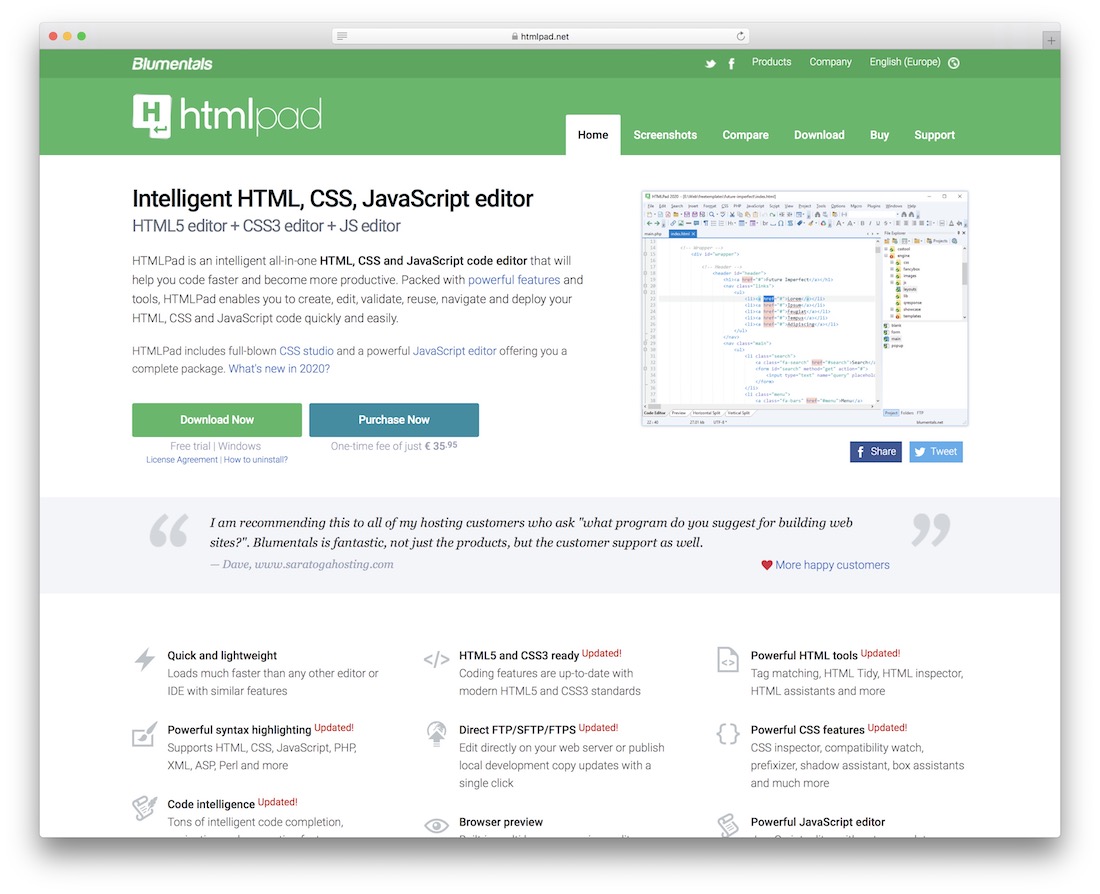Open the Blumentals Twitter bird icon
This screenshot has width=1100, height=894.
coord(711,63)
